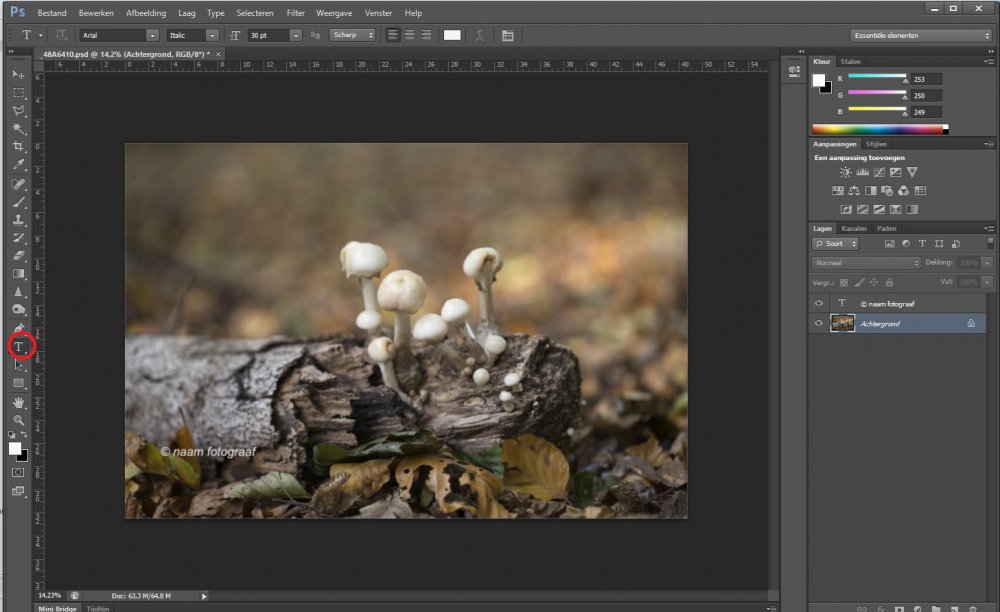Click the white text color swatch in options bar
The width and height of the screenshot is (1000, 612).
coord(452,35)
